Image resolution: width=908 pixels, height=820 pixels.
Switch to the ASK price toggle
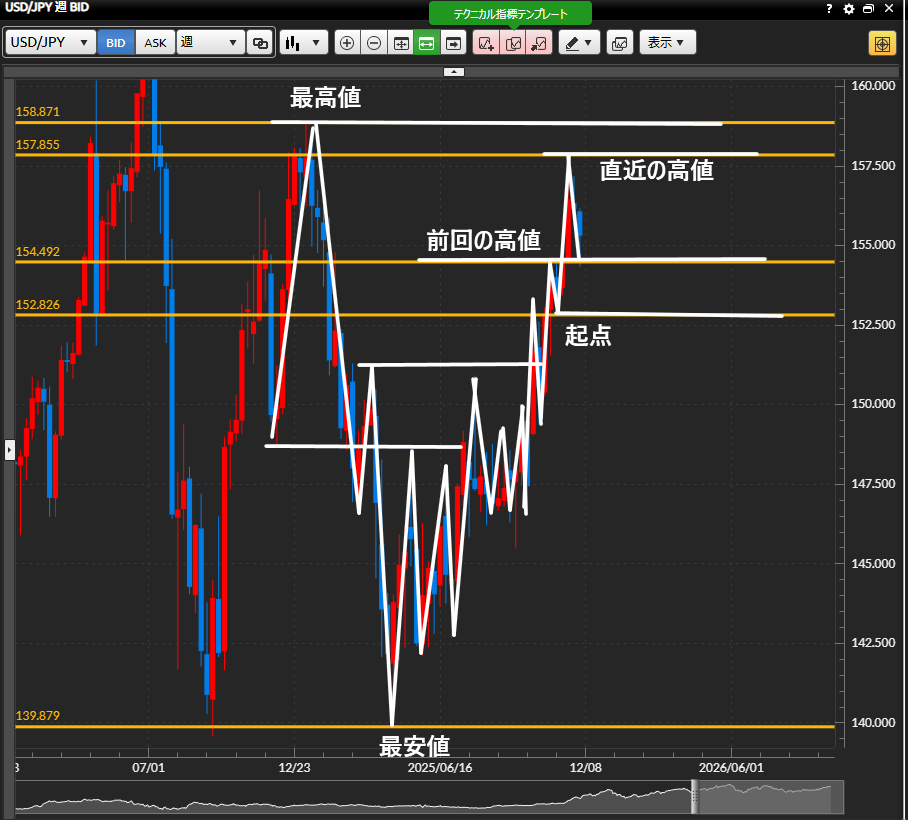click(x=155, y=43)
